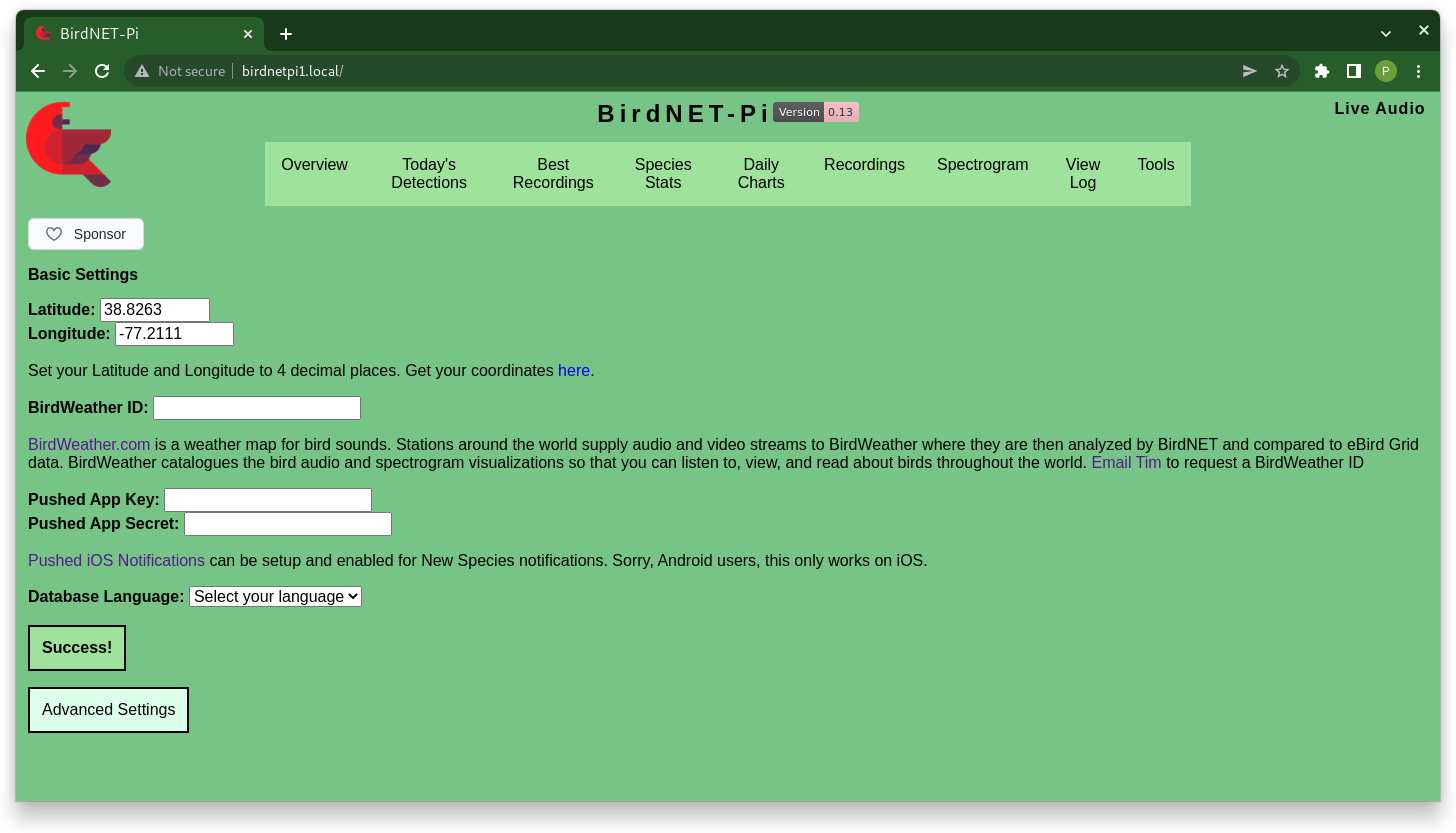Click the share page arrow icon
1456x833 pixels.
click(1249, 71)
